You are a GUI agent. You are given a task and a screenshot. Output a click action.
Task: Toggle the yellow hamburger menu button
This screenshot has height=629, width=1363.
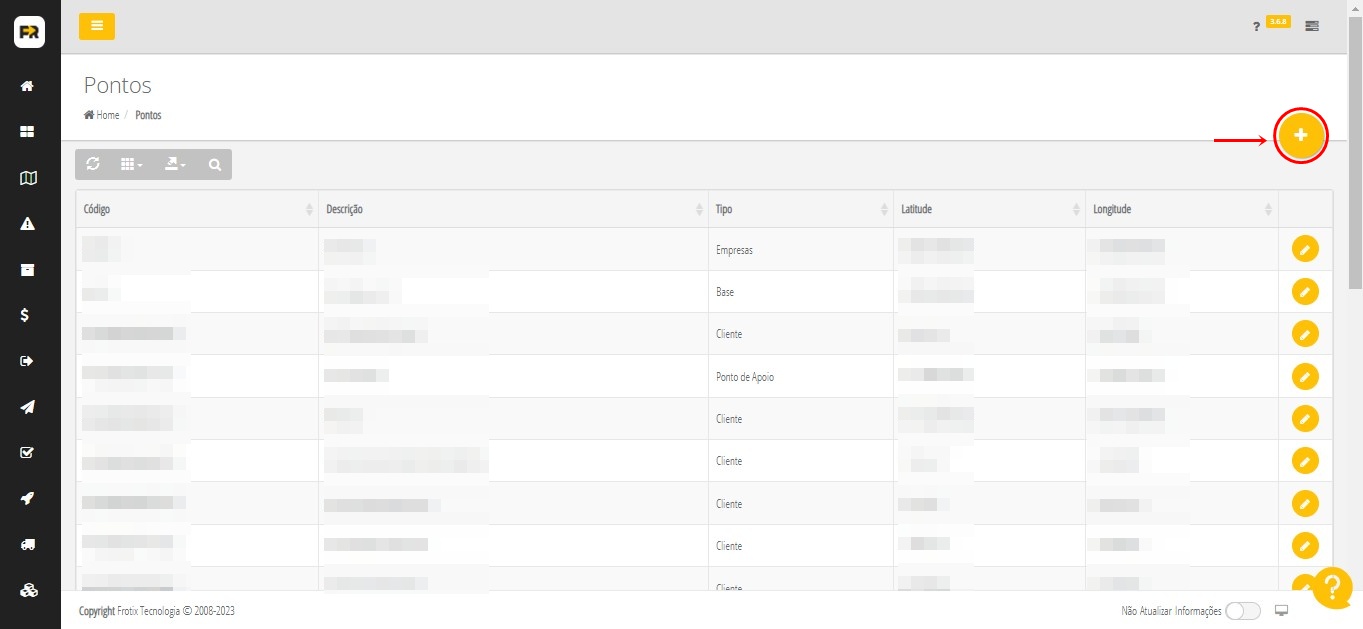pos(97,26)
